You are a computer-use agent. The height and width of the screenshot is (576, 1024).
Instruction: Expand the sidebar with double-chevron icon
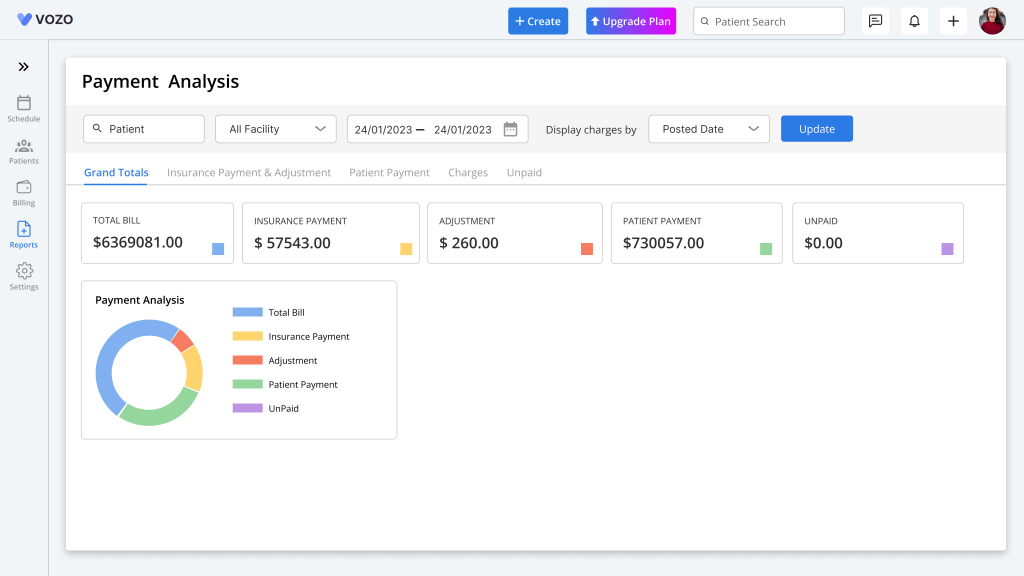pyautogui.click(x=24, y=67)
